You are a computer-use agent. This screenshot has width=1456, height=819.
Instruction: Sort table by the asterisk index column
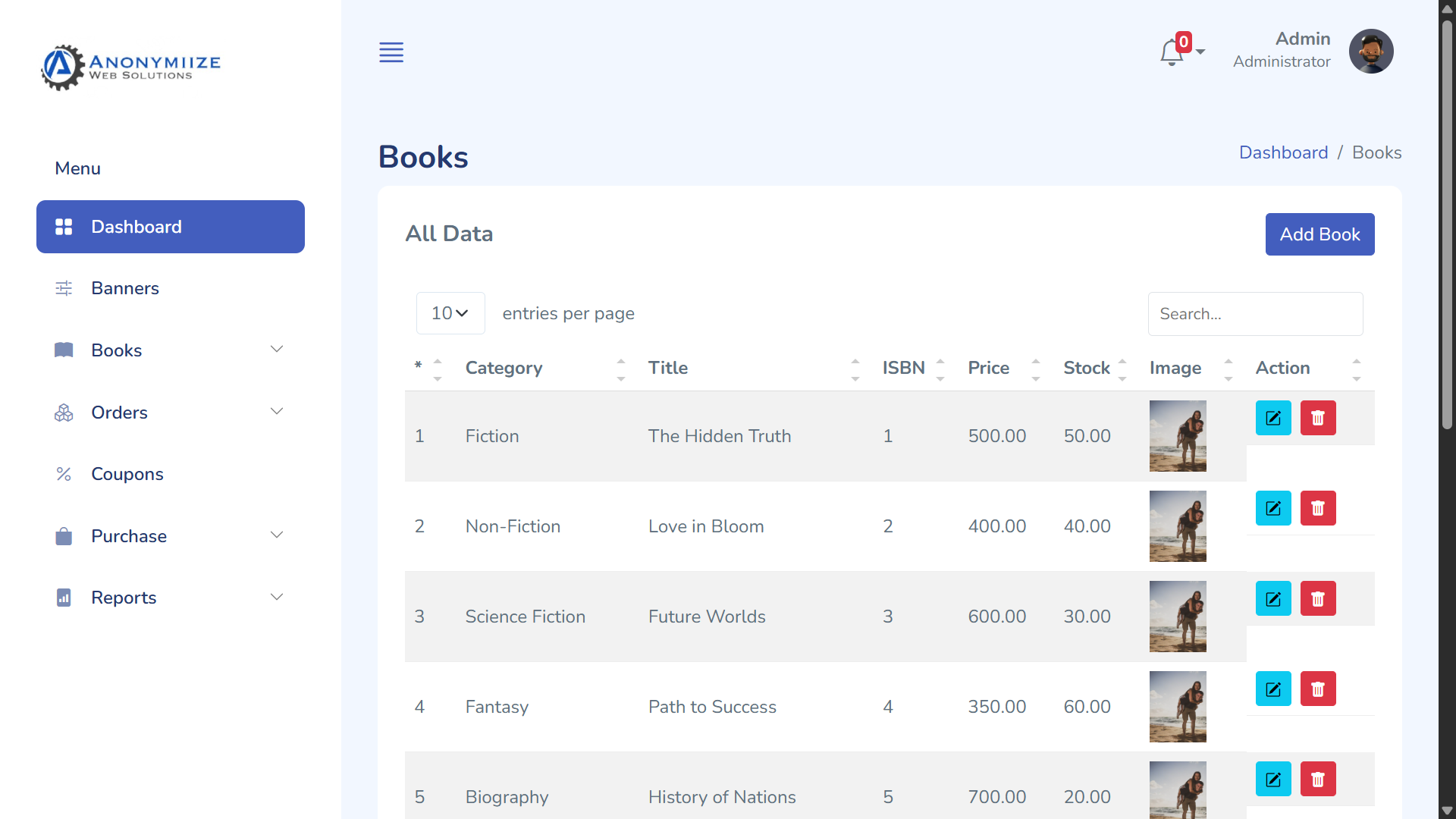click(429, 368)
